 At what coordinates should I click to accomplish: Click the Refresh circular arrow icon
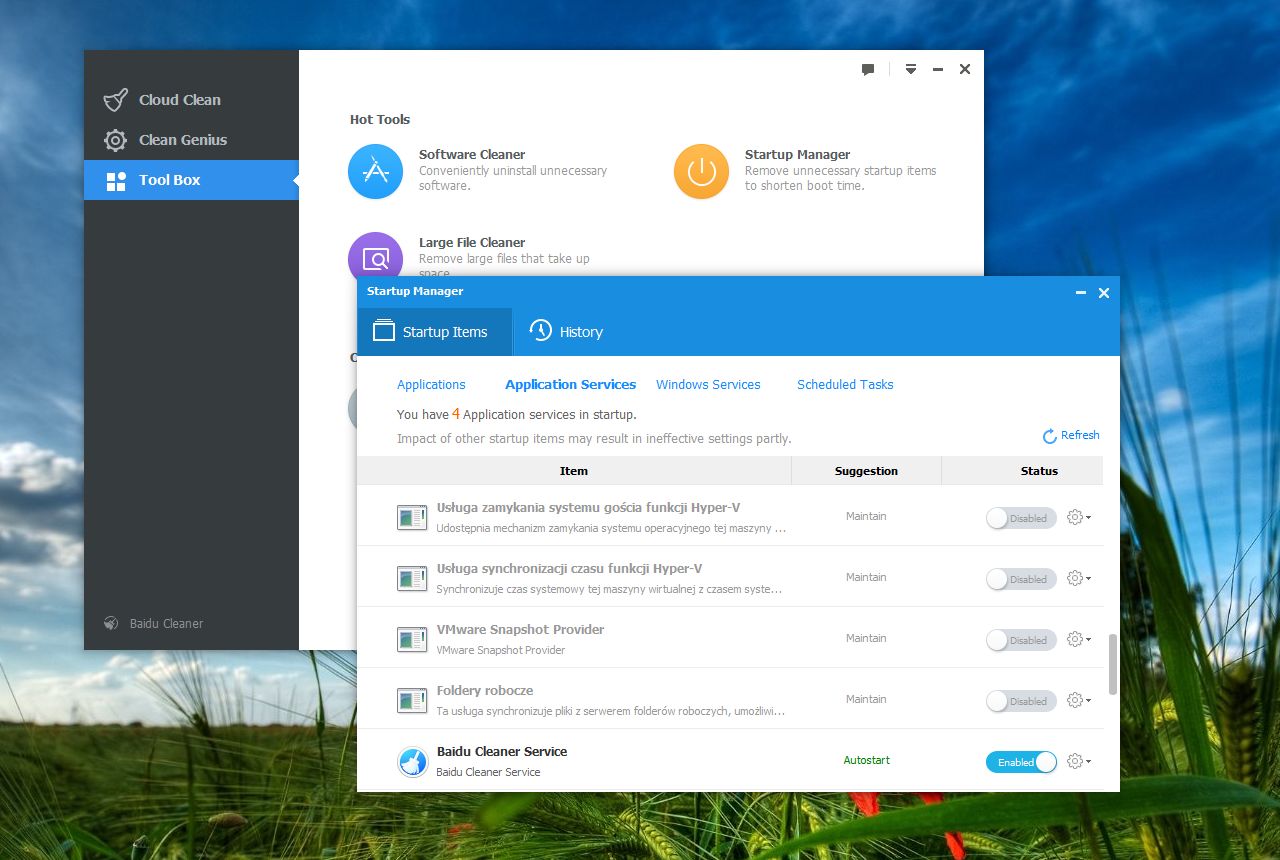(1050, 436)
